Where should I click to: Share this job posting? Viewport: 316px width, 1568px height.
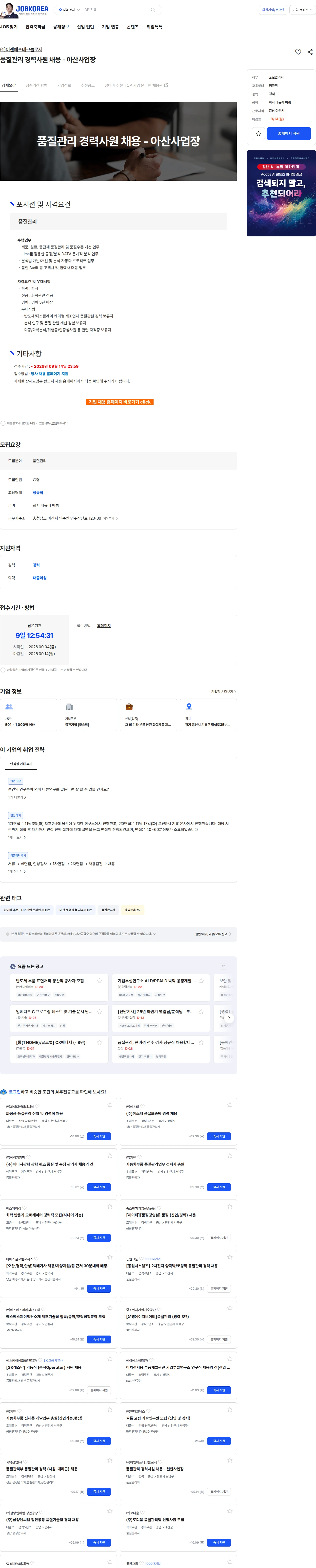310,52
